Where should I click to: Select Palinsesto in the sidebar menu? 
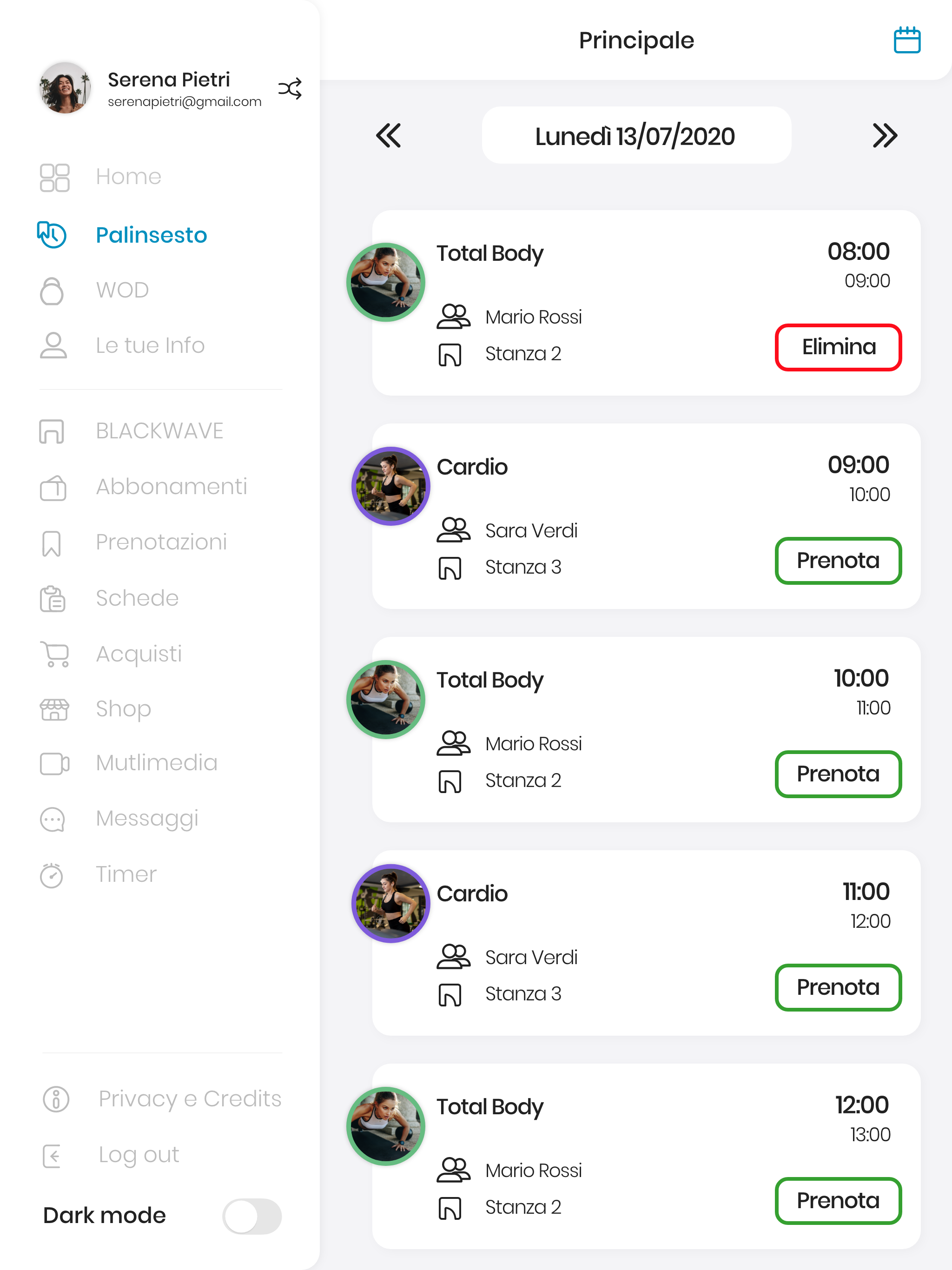tap(152, 235)
